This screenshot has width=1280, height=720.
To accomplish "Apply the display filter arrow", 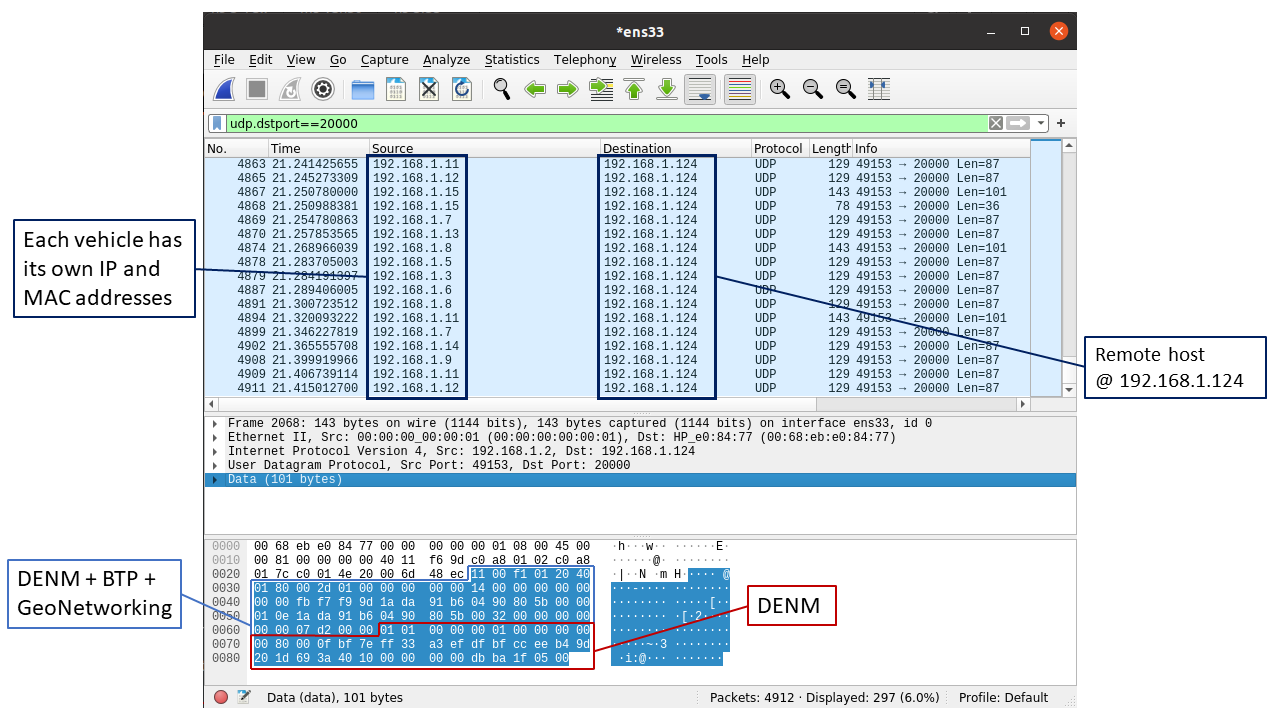I will pyautogui.click(x=1018, y=123).
